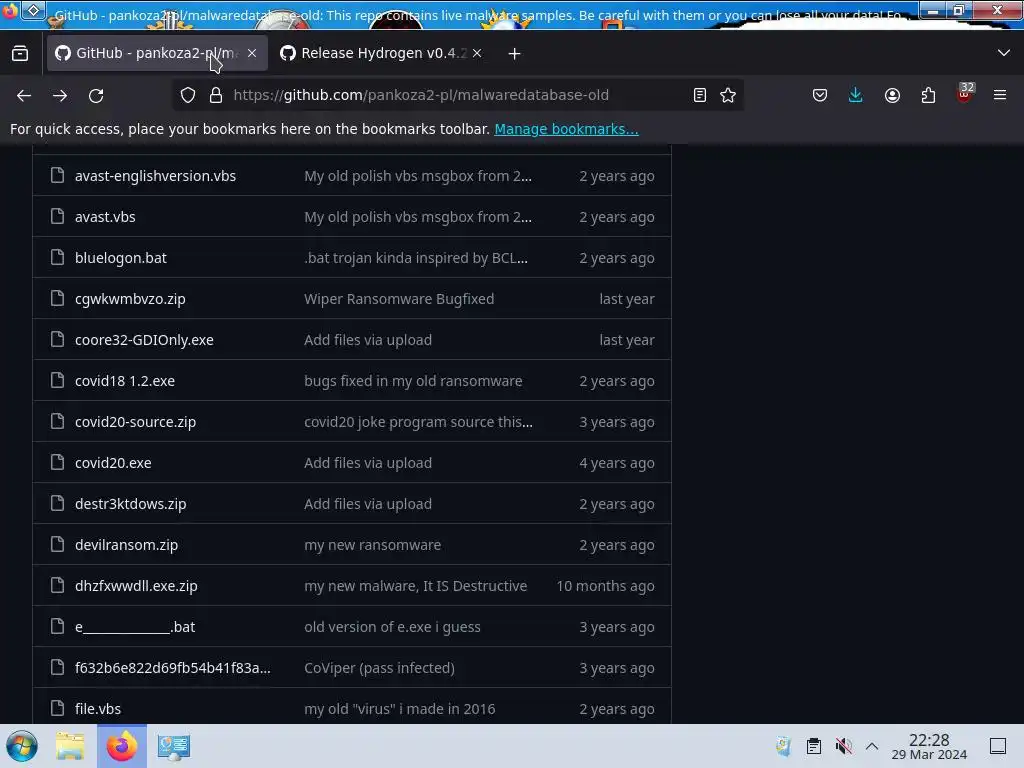View site security padlock info
Screen dimensions: 1024x768
[216, 95]
